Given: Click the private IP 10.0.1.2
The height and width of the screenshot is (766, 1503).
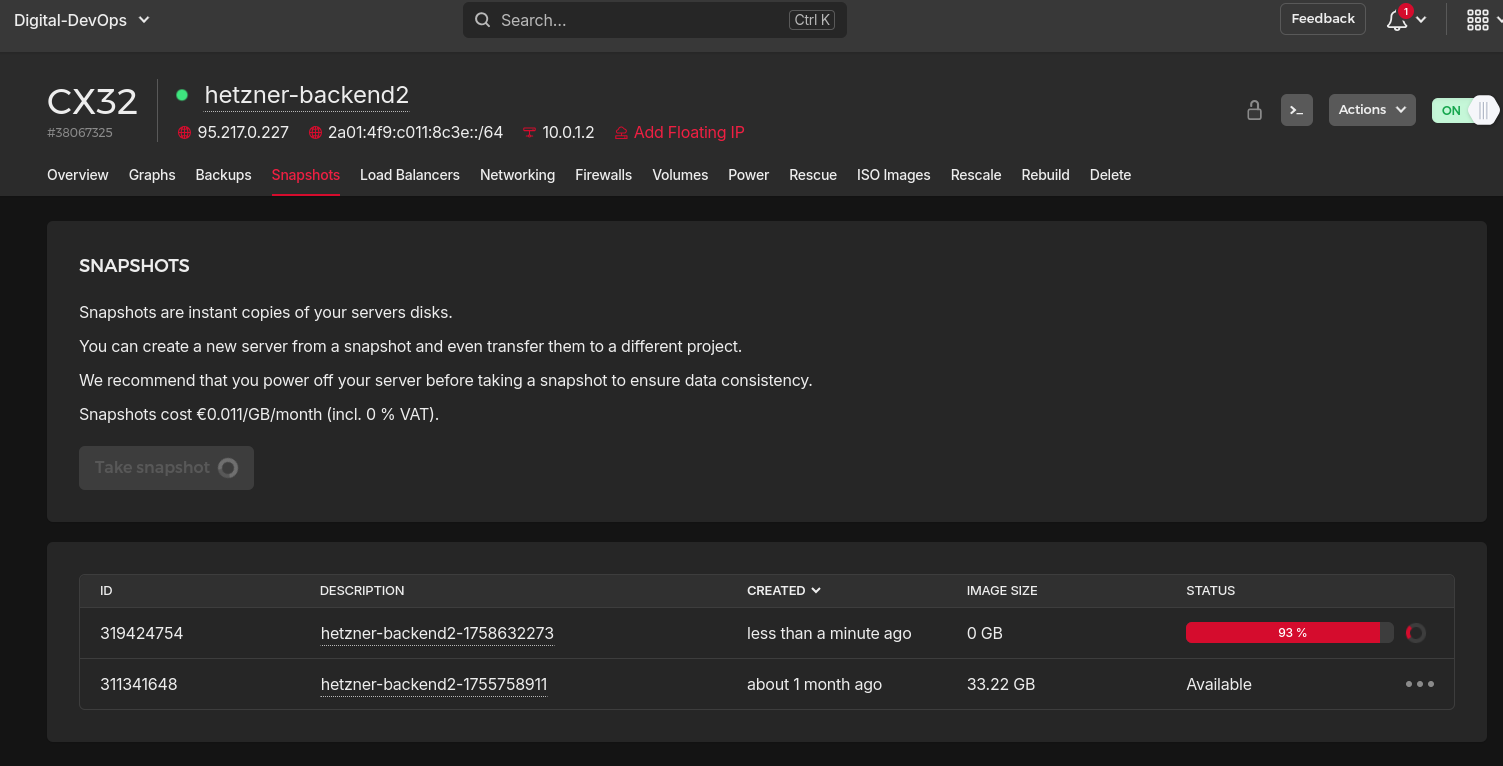Looking at the screenshot, I should [x=568, y=133].
